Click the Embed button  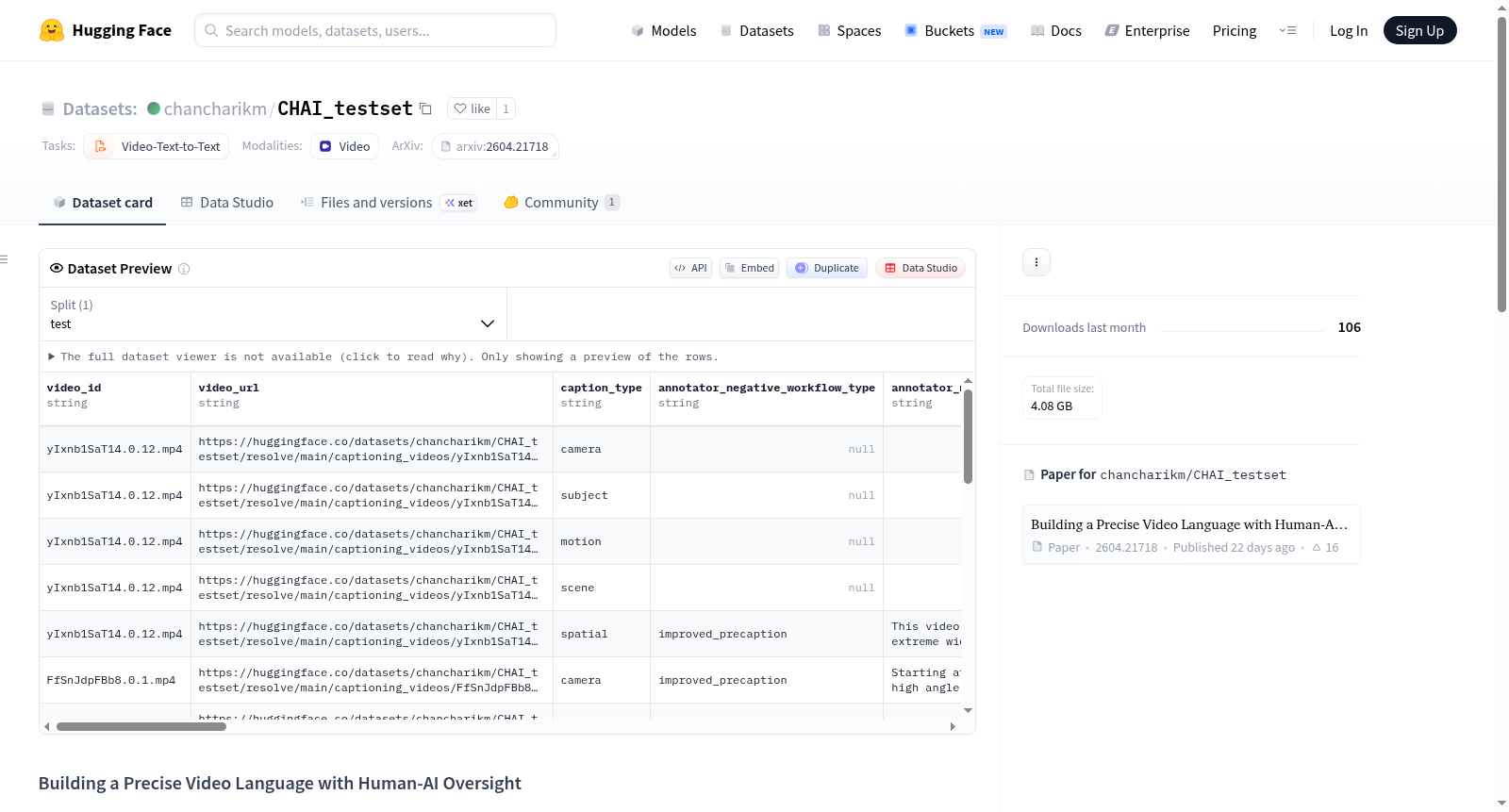click(750, 268)
